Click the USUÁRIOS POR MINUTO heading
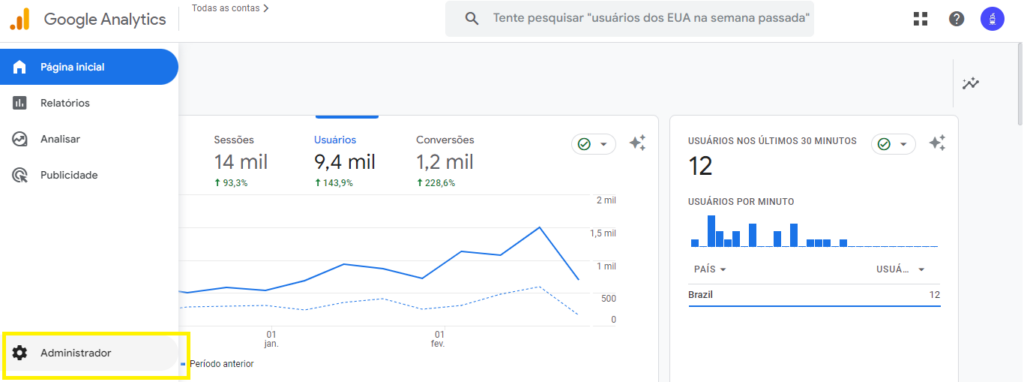Image resolution: width=1024 pixels, height=382 pixels. [741, 202]
